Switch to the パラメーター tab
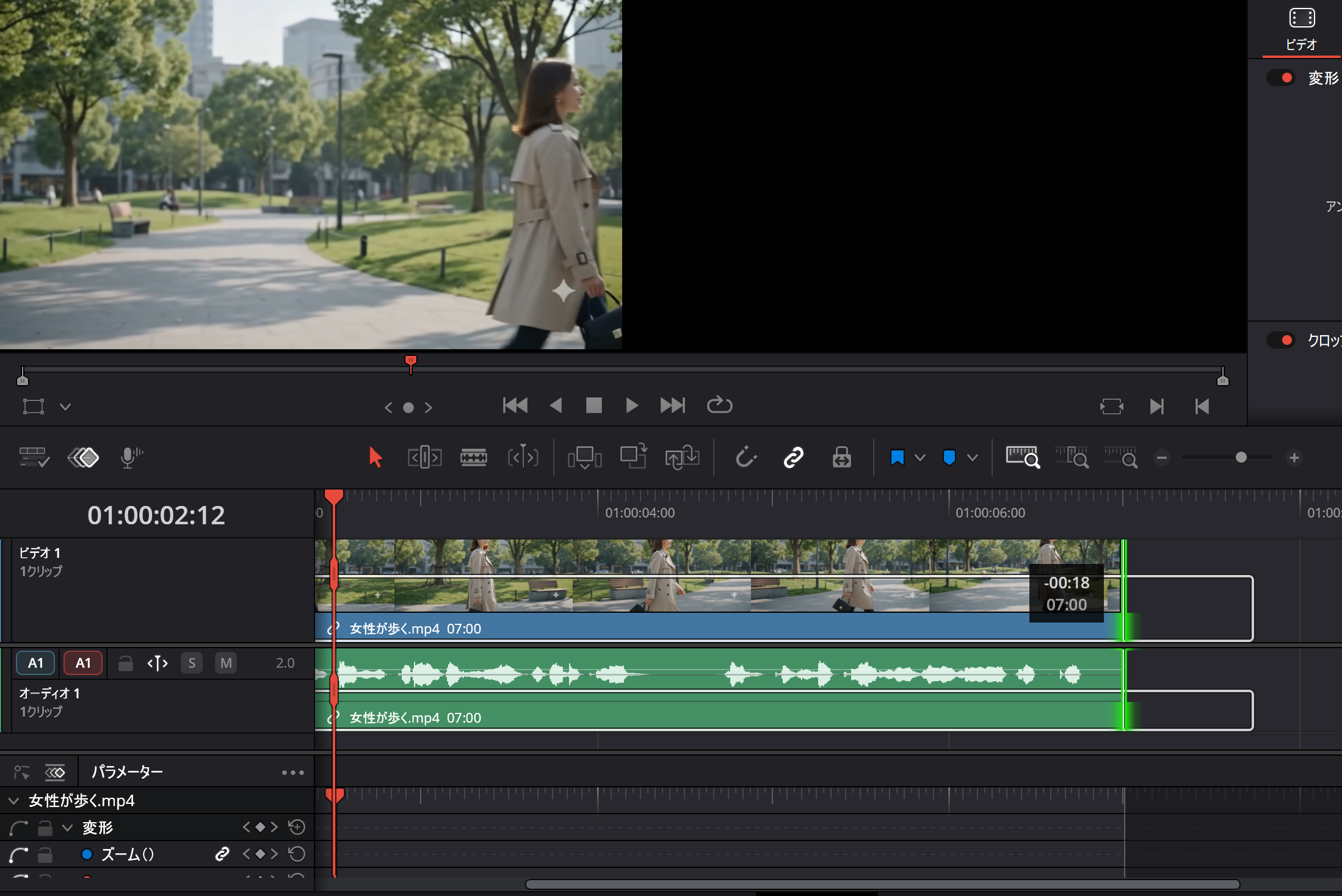1342x896 pixels. [x=127, y=772]
